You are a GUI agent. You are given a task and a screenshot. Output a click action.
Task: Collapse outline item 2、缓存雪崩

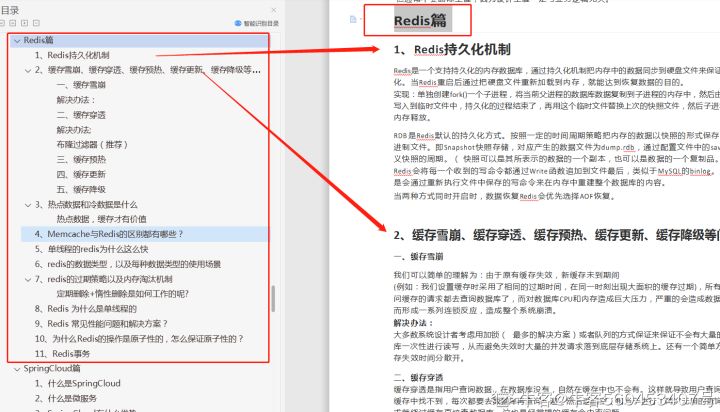point(28,70)
